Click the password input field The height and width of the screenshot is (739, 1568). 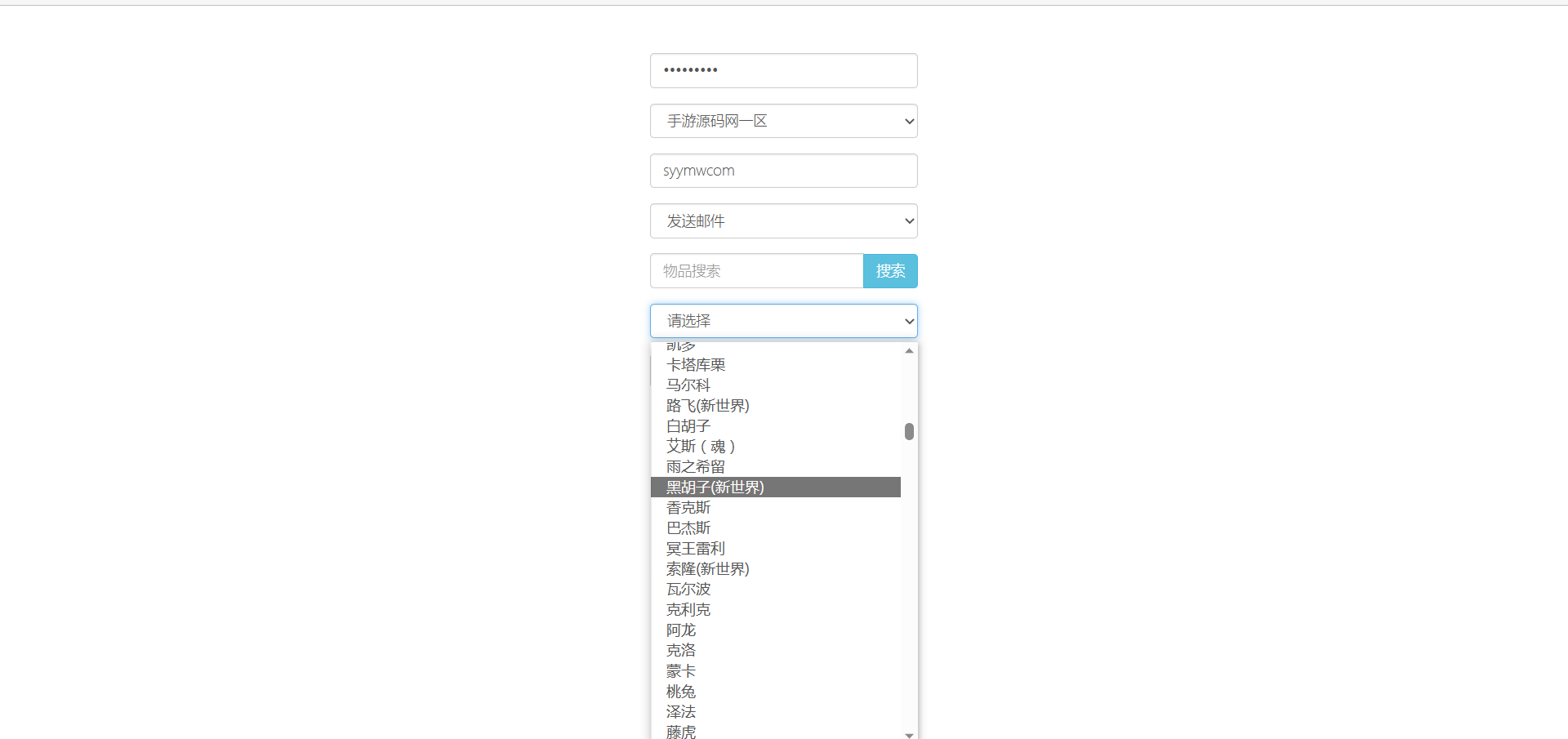(x=783, y=70)
